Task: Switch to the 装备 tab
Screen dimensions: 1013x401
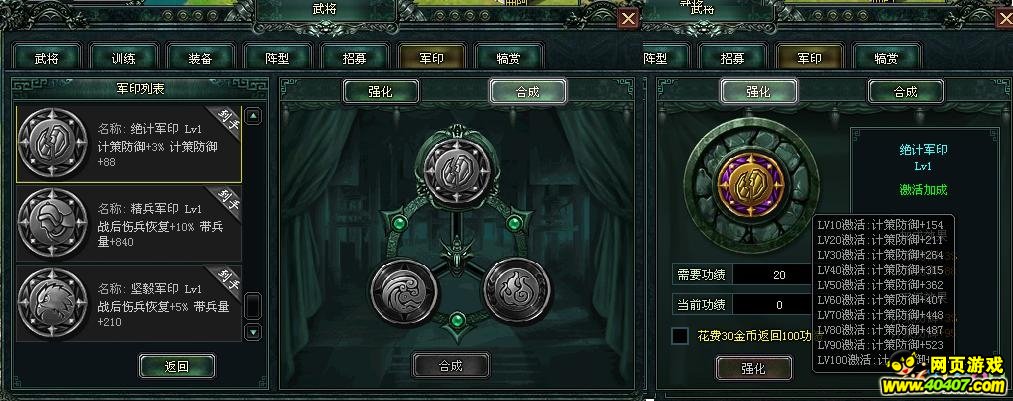Action: click(x=200, y=58)
